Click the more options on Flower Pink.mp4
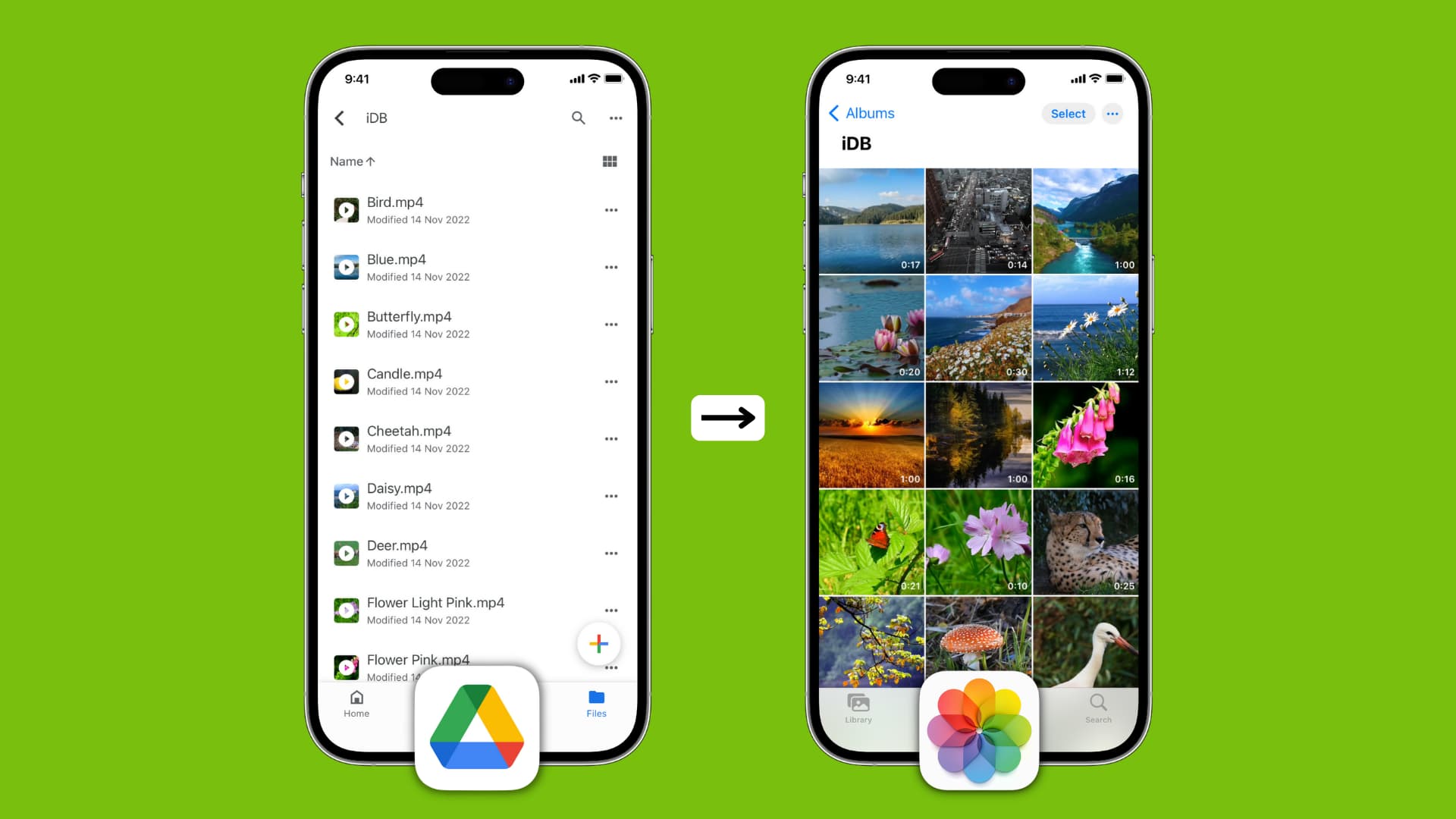The width and height of the screenshot is (1456, 819). (611, 668)
